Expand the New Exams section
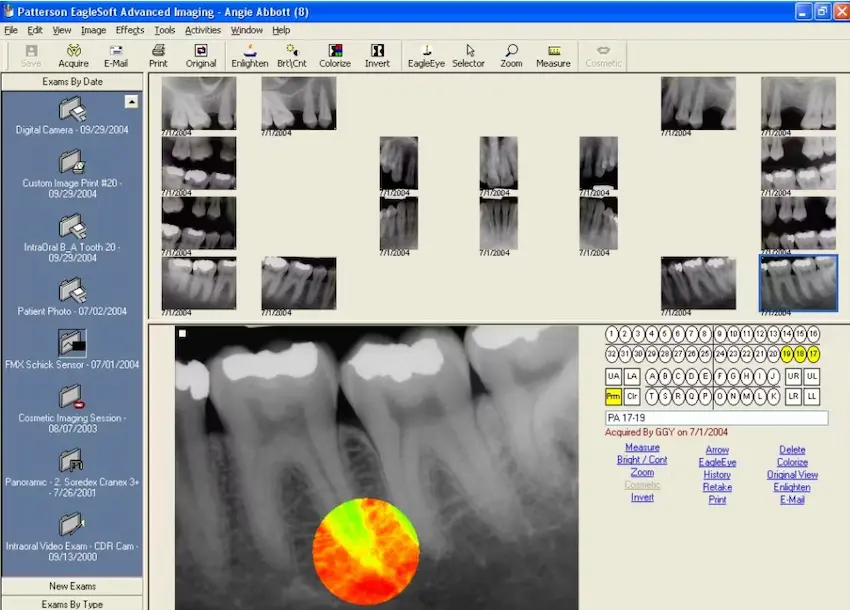This screenshot has width=850, height=610. coord(70,586)
